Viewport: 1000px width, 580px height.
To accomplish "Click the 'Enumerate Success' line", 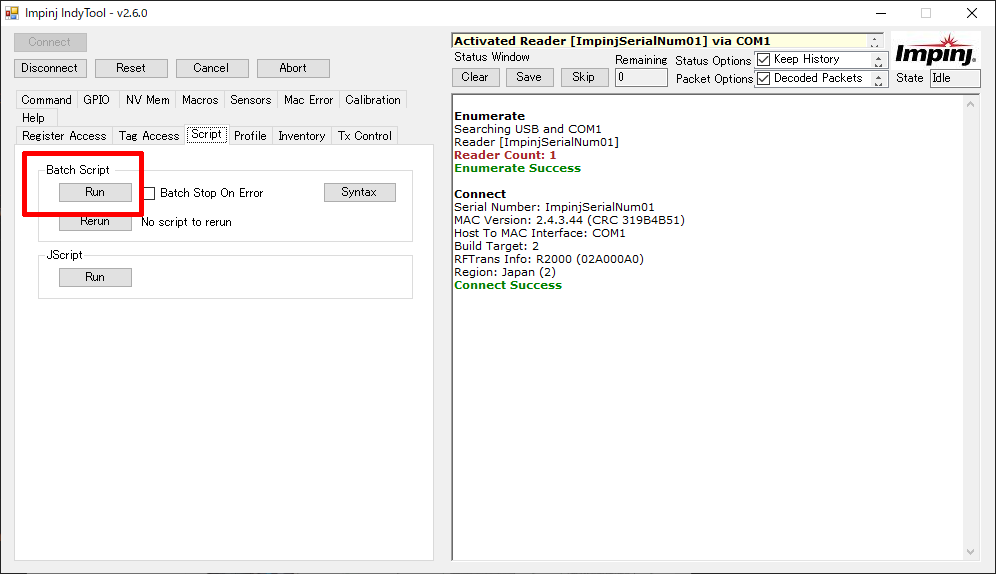I will tap(520, 169).
